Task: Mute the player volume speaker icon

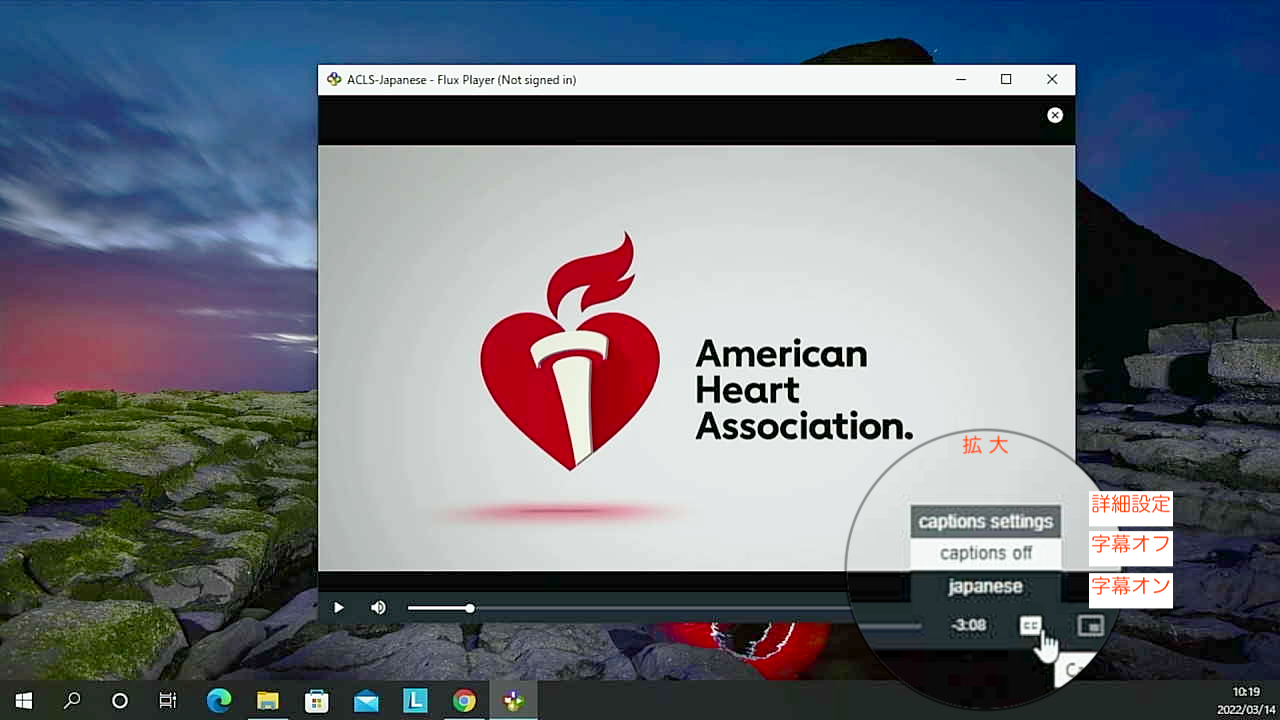Action: pos(378,607)
